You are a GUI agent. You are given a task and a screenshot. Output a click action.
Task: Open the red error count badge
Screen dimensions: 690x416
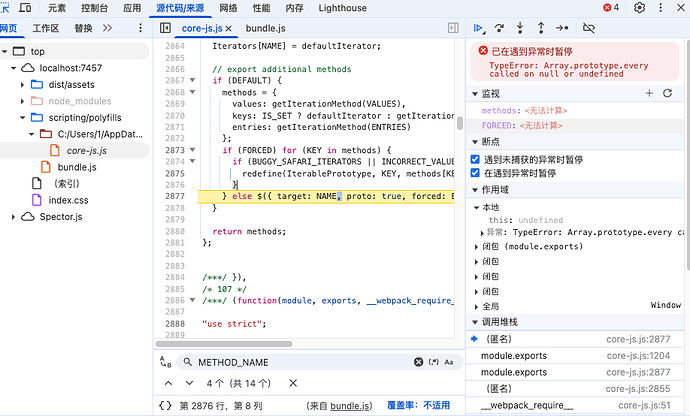pos(611,7)
